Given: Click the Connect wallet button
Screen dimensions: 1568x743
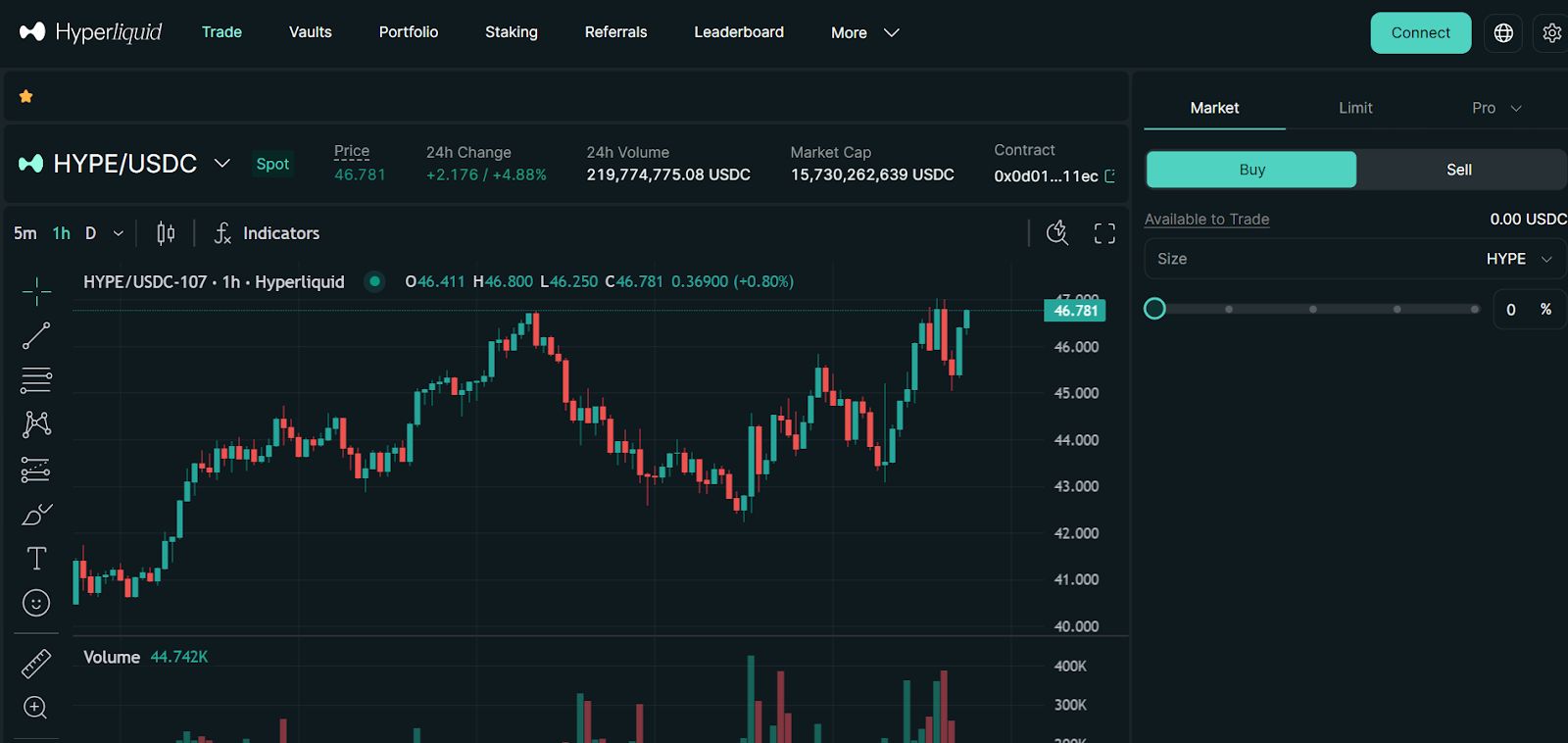Looking at the screenshot, I should [x=1420, y=33].
